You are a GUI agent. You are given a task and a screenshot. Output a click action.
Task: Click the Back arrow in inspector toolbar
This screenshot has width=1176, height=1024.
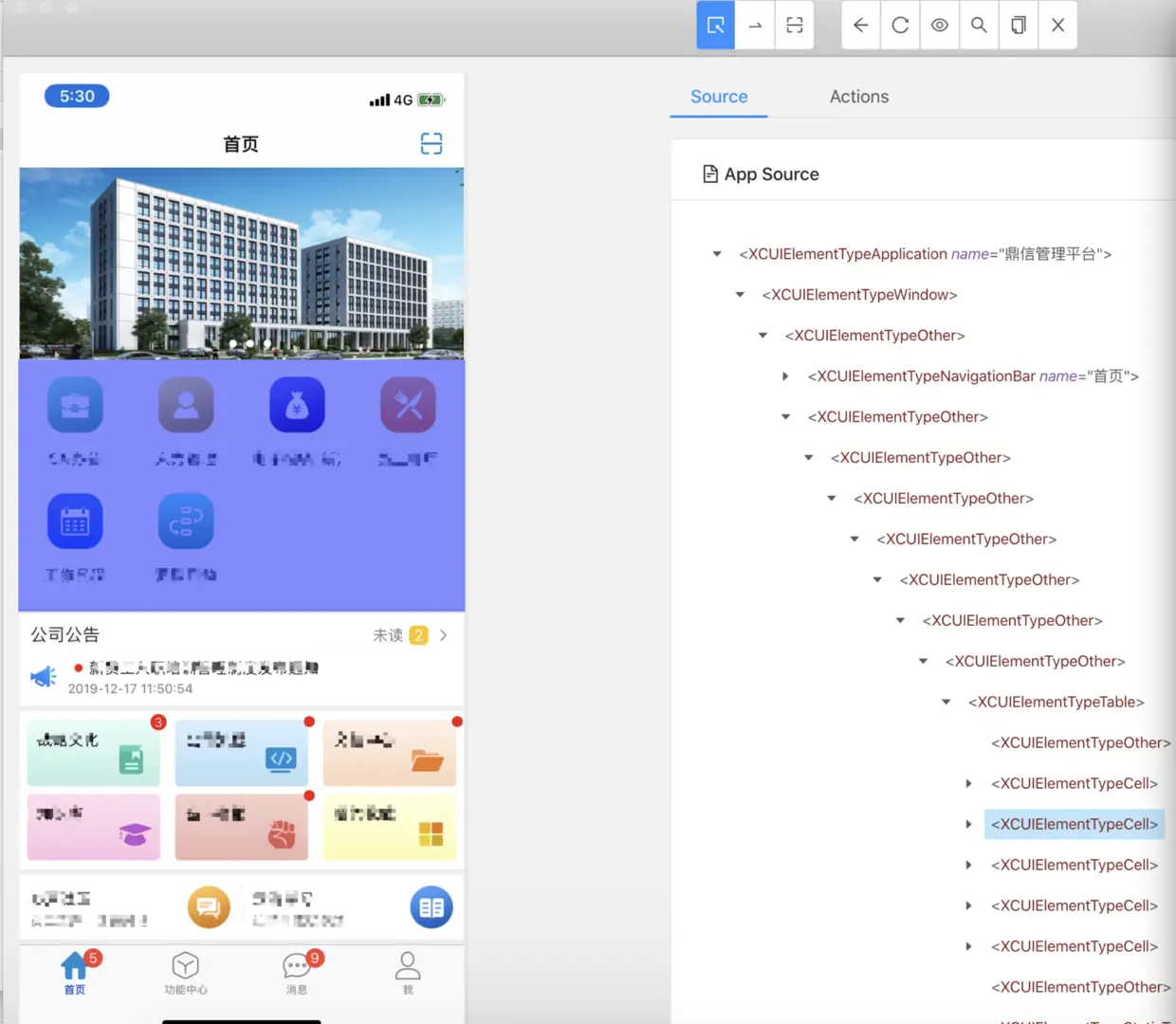pyautogui.click(x=861, y=26)
